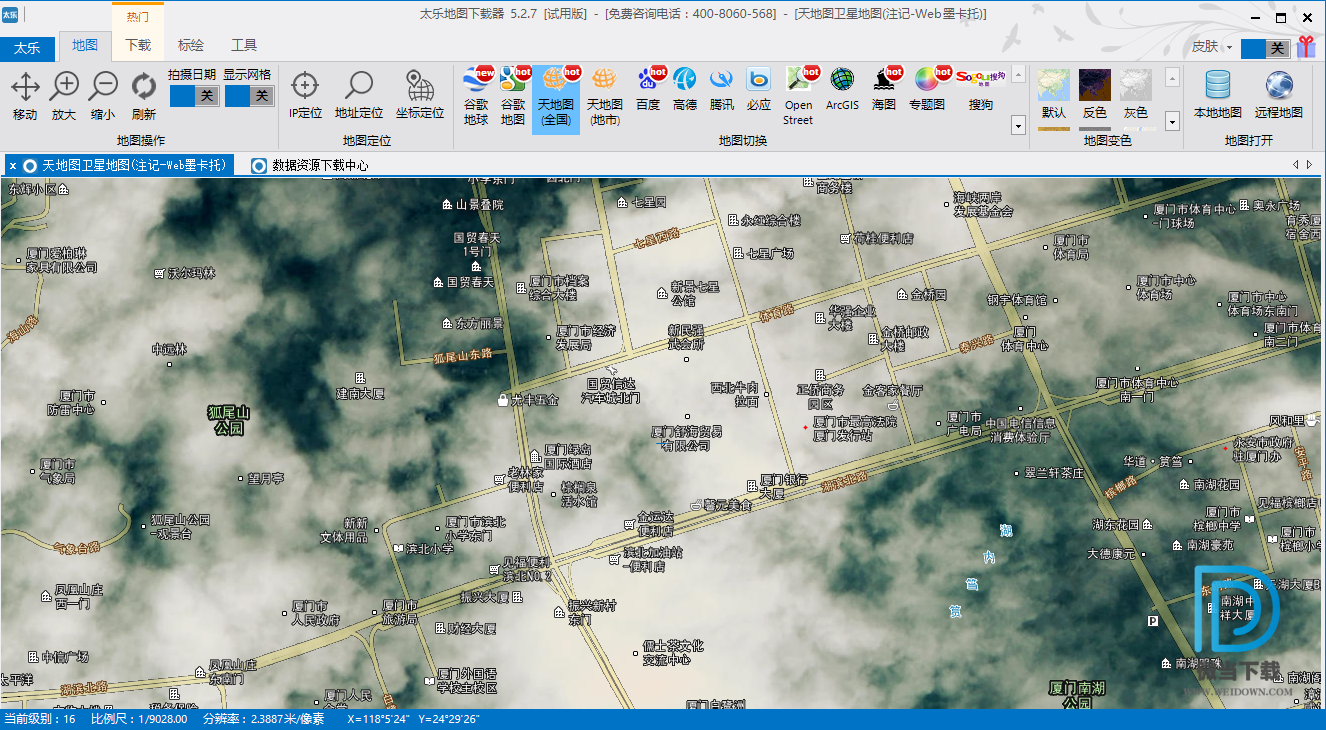Switch map source to 搜狗
The width and height of the screenshot is (1326, 730).
[x=980, y=90]
